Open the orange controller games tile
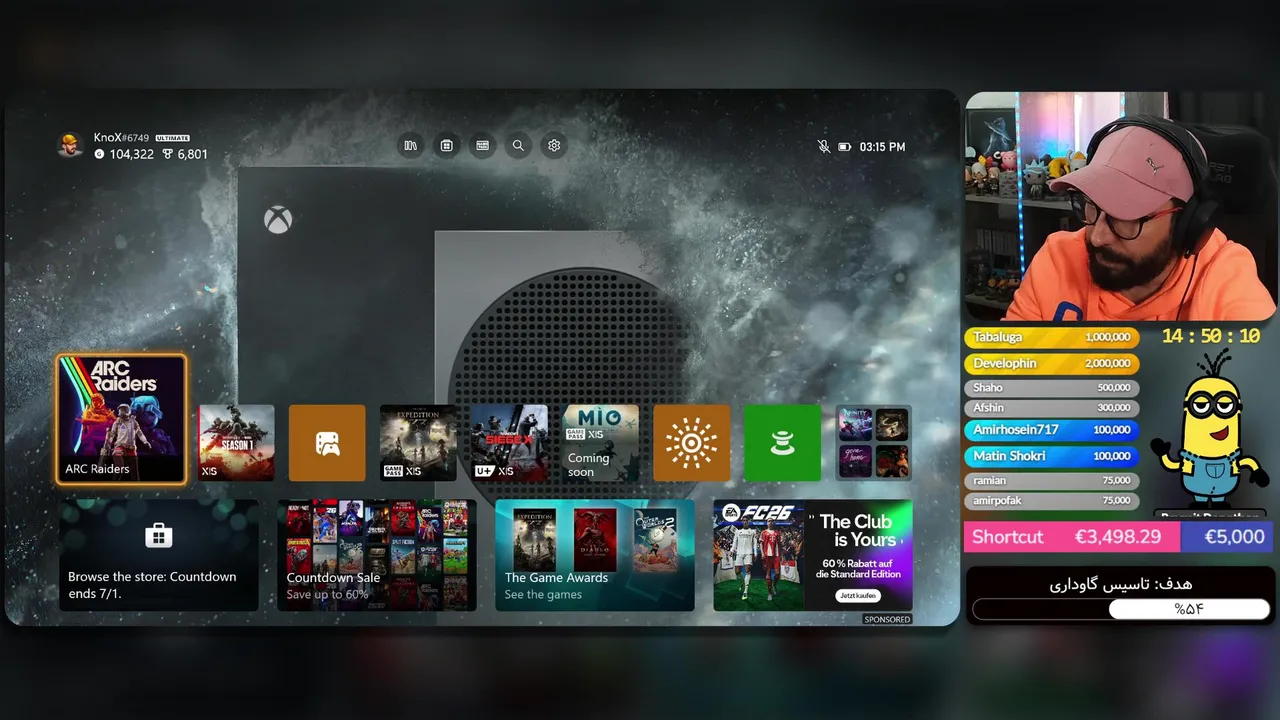The height and width of the screenshot is (720, 1280). (327, 443)
